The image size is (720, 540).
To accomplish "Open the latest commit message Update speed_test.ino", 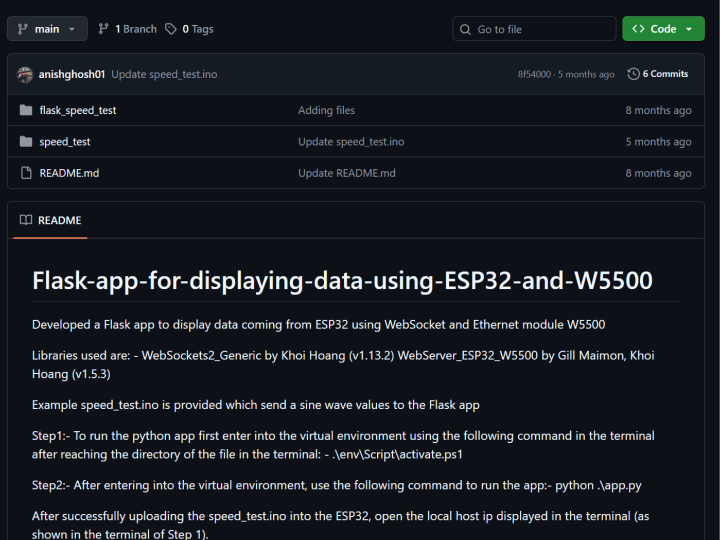I will tap(164, 74).
